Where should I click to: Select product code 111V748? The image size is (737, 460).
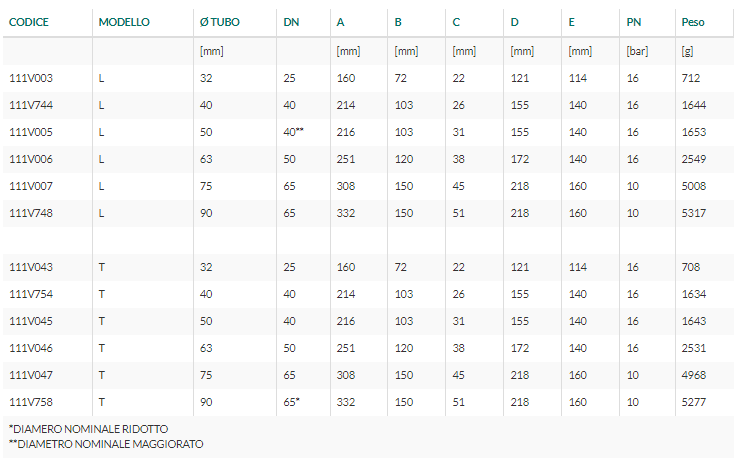click(31, 213)
